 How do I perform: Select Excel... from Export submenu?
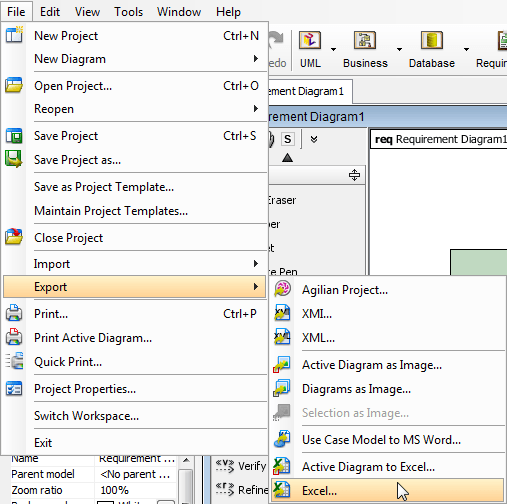coord(387,491)
